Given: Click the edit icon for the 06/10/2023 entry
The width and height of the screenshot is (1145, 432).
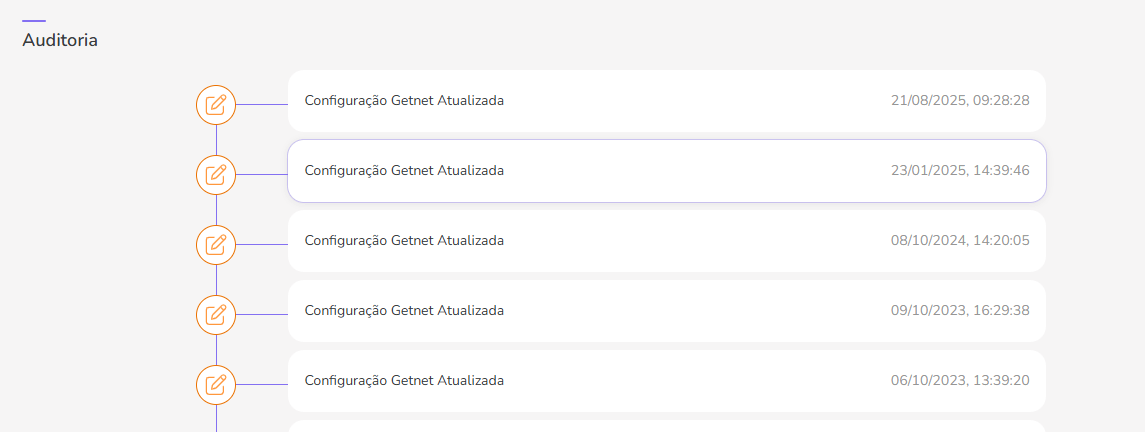Looking at the screenshot, I should [215, 384].
